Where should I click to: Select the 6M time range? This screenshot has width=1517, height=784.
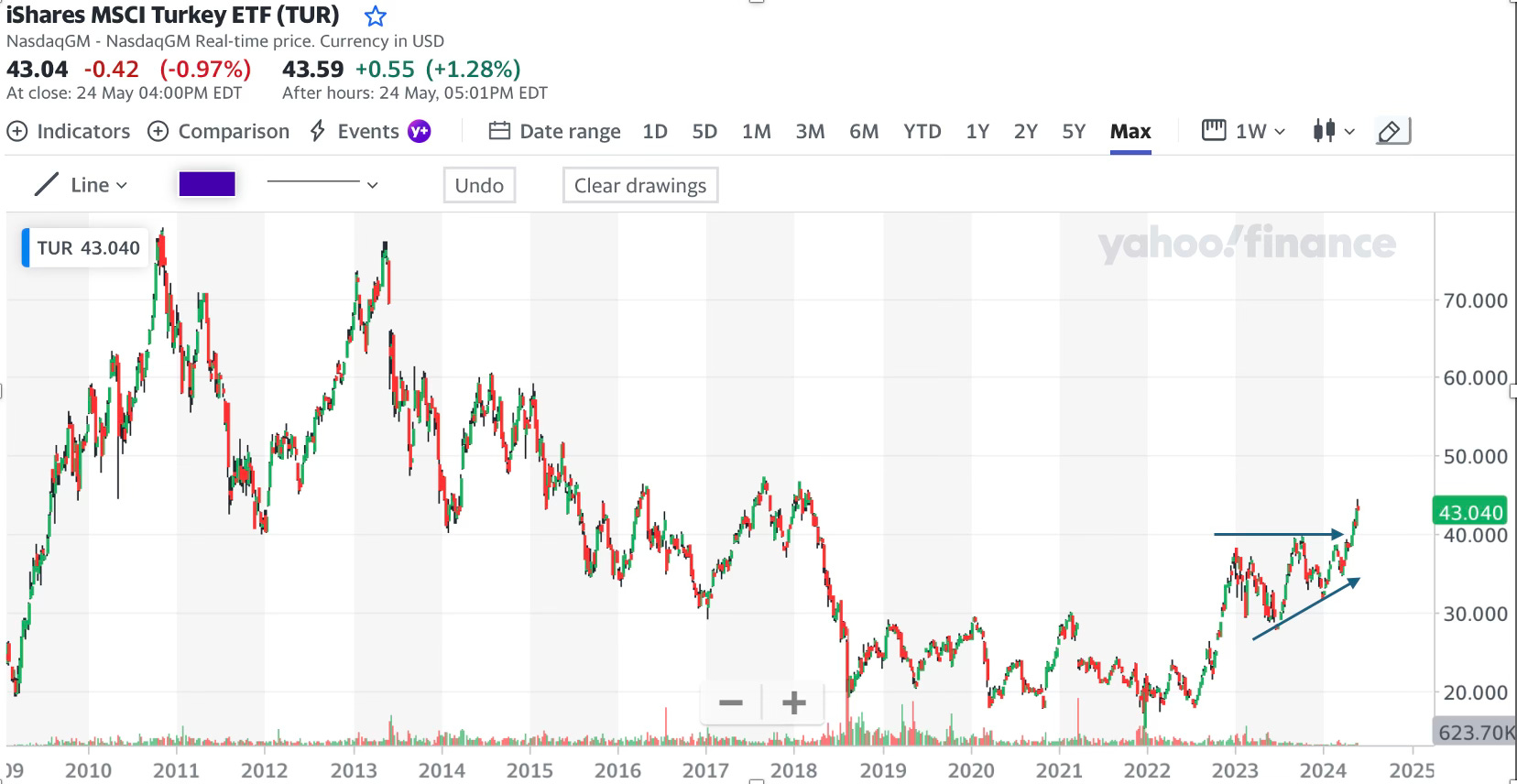click(864, 131)
